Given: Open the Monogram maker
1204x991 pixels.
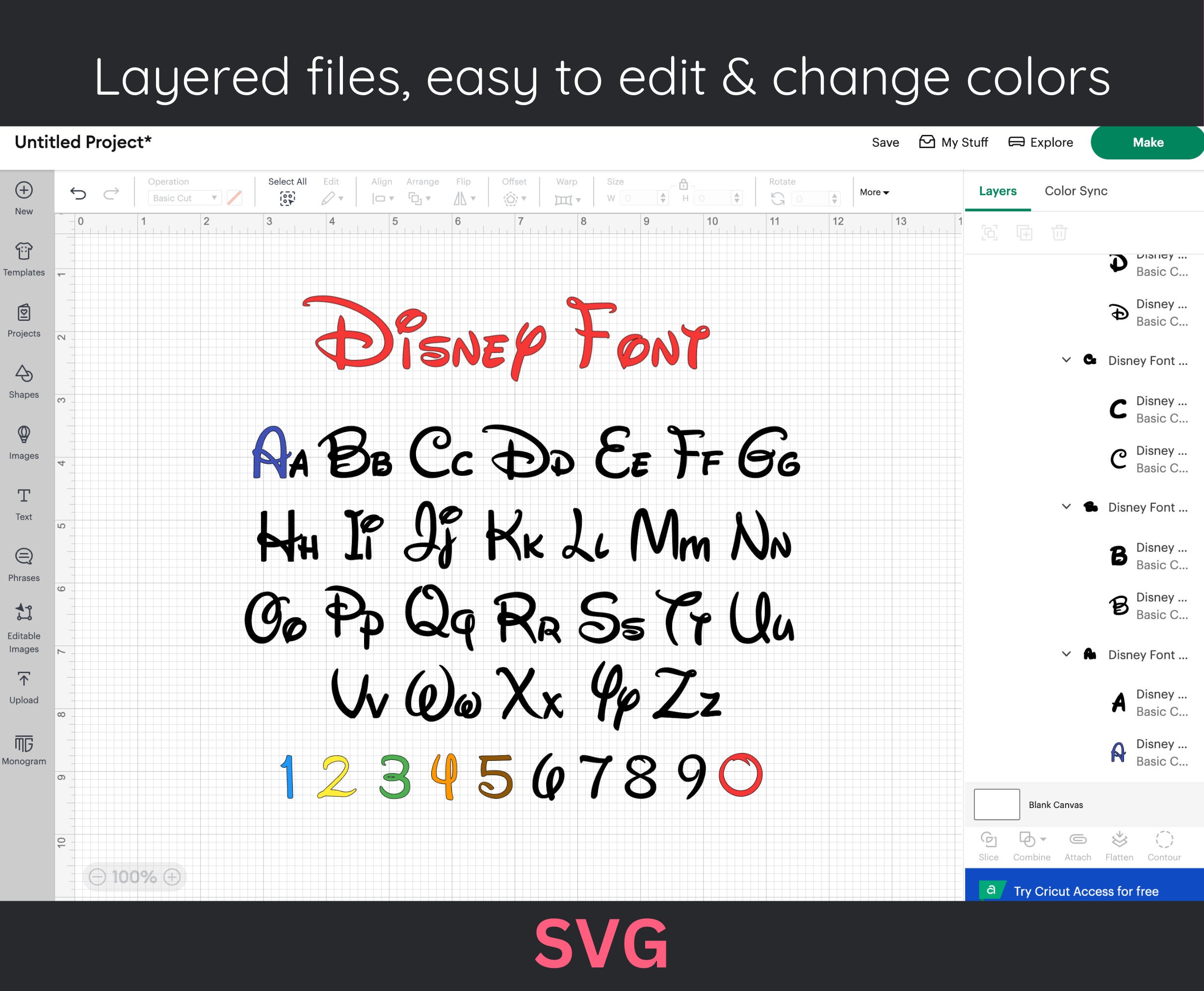Looking at the screenshot, I should (x=24, y=748).
